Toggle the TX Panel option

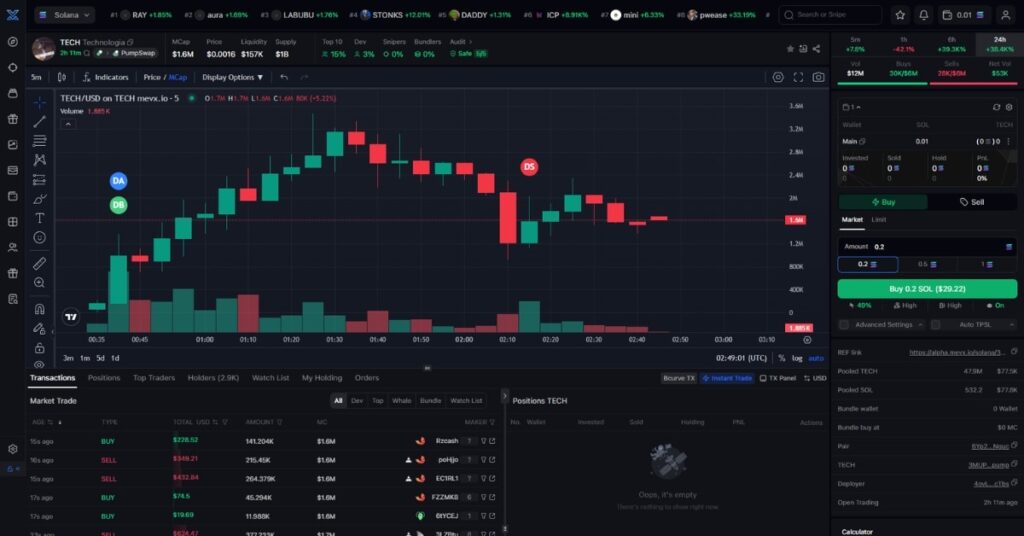pyautogui.click(x=778, y=378)
